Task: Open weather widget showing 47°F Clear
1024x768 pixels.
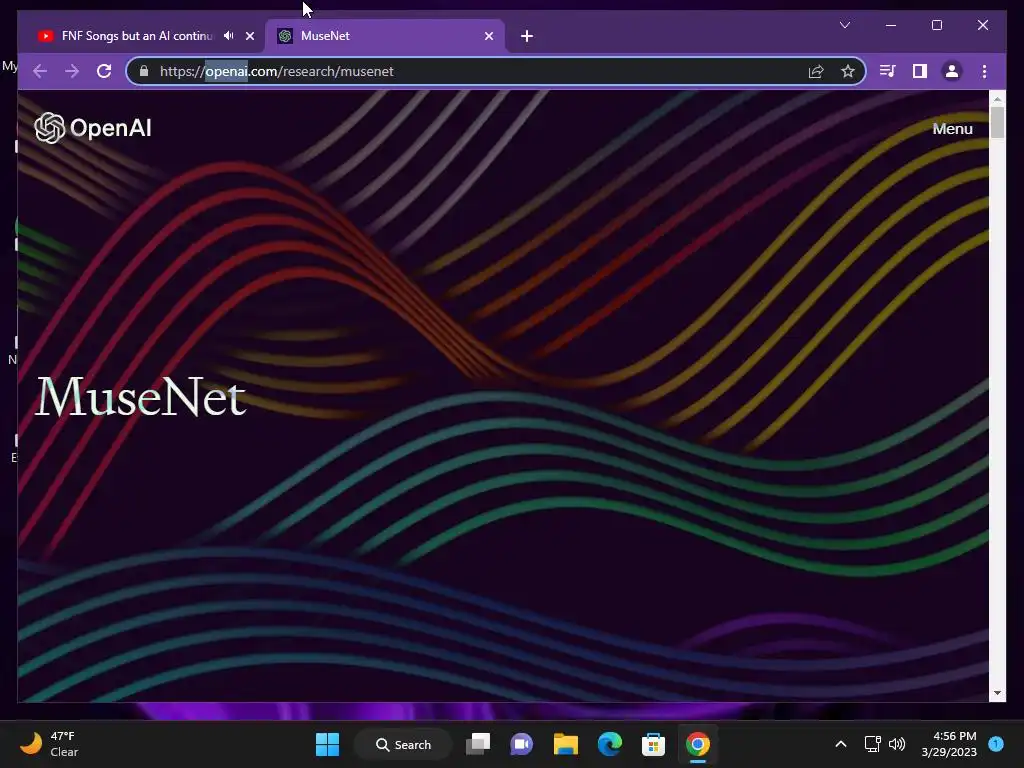Action: tap(49, 744)
